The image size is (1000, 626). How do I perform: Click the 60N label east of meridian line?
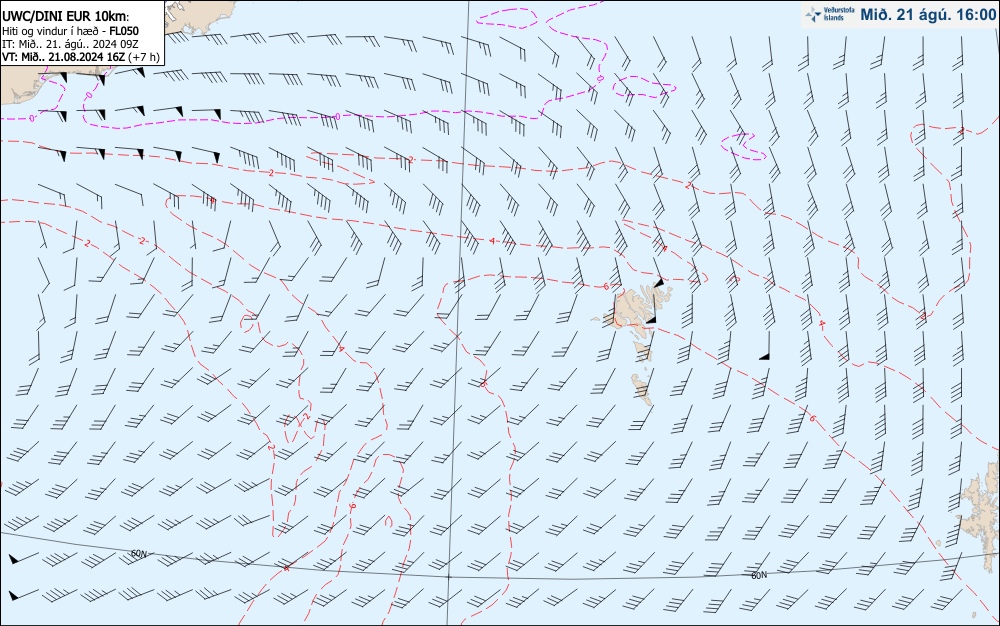759,575
